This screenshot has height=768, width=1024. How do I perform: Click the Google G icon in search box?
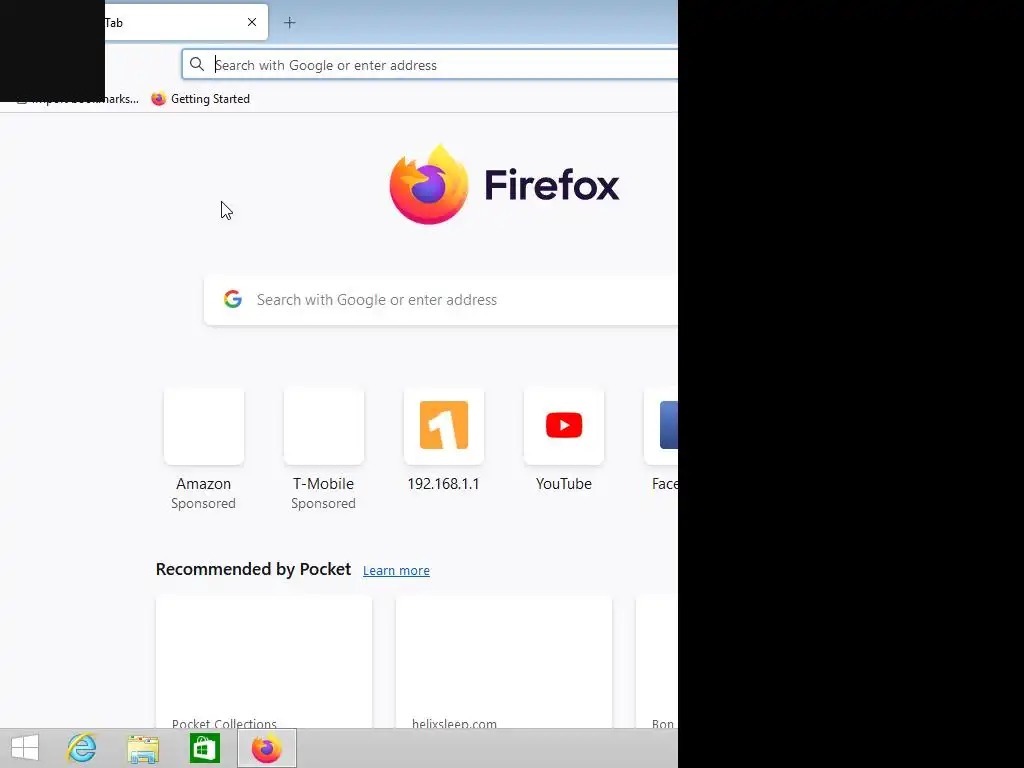[233, 299]
